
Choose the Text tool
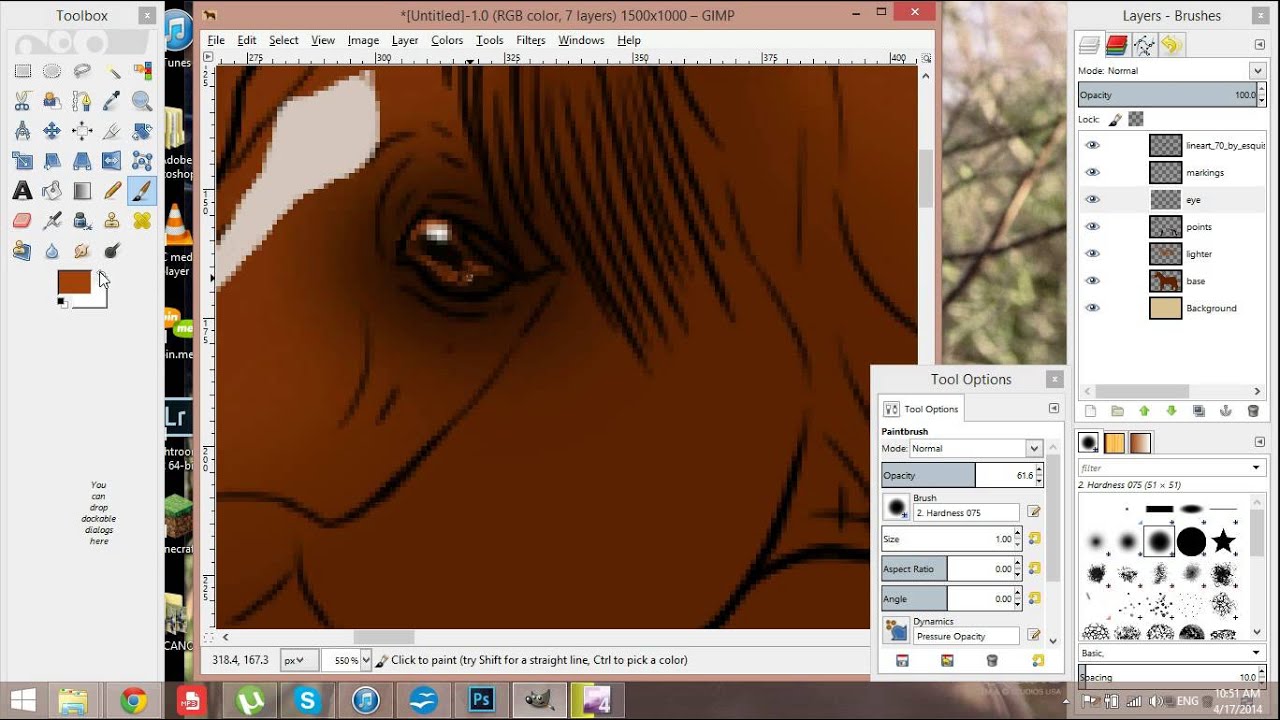click(x=22, y=191)
